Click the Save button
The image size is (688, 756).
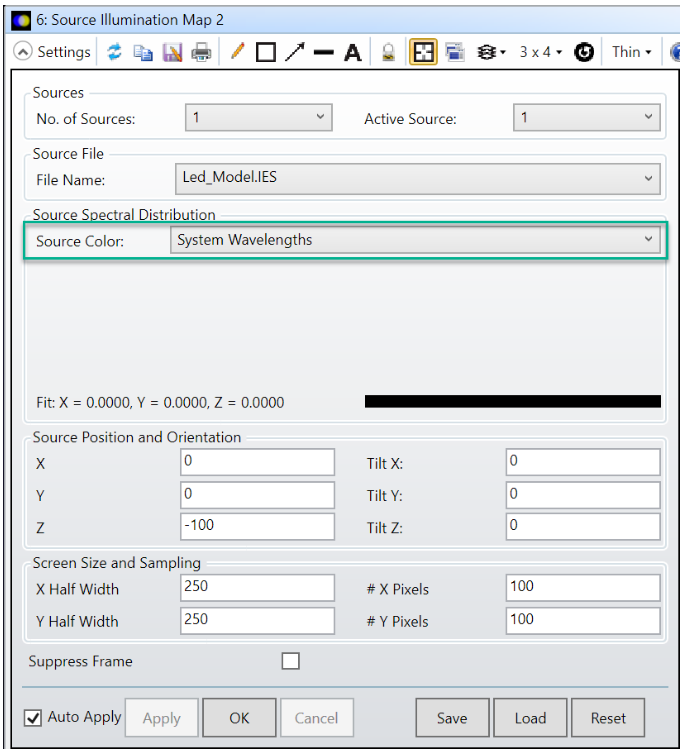click(452, 718)
